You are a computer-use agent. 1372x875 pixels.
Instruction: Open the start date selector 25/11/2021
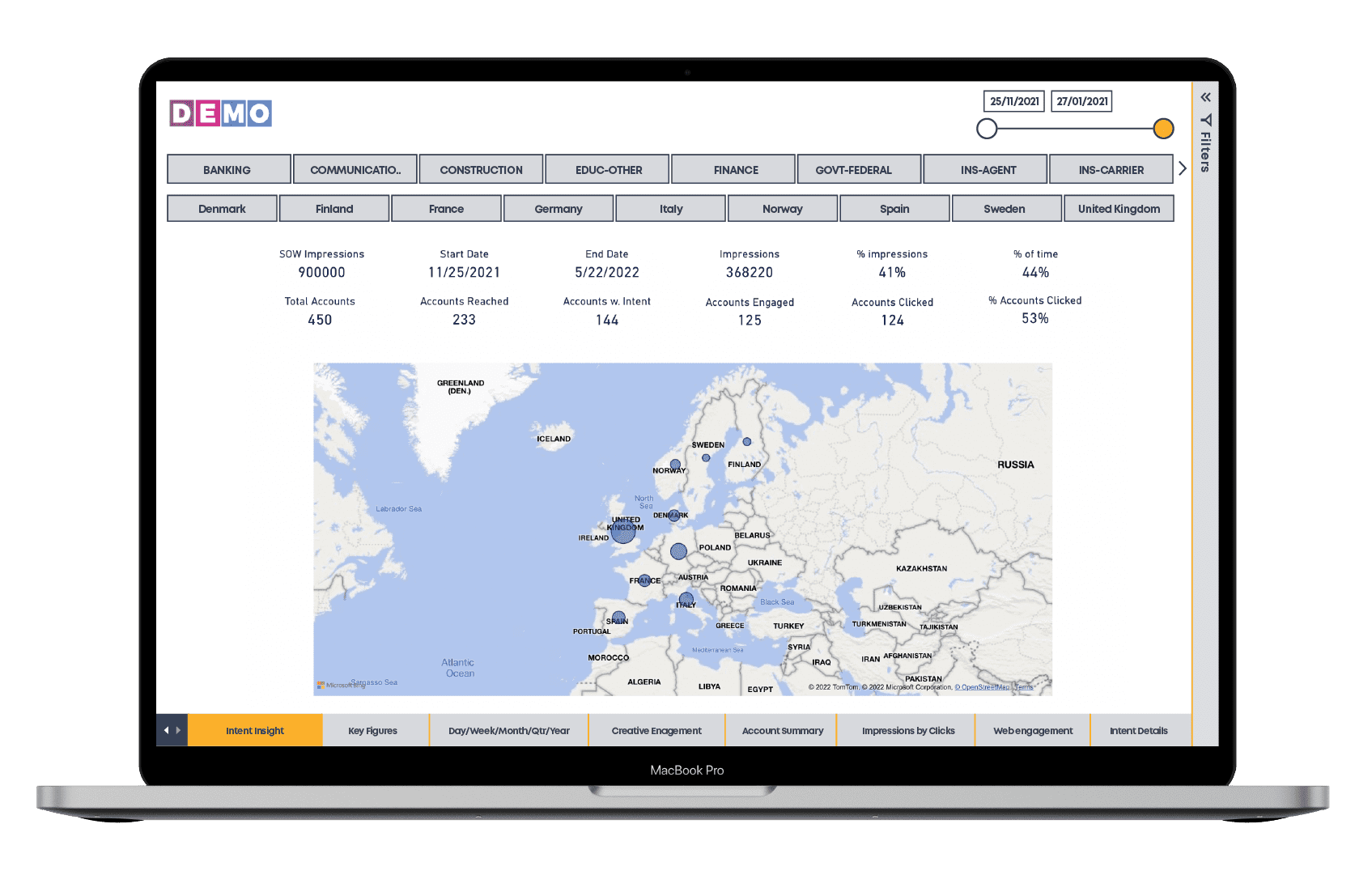pos(1013,100)
